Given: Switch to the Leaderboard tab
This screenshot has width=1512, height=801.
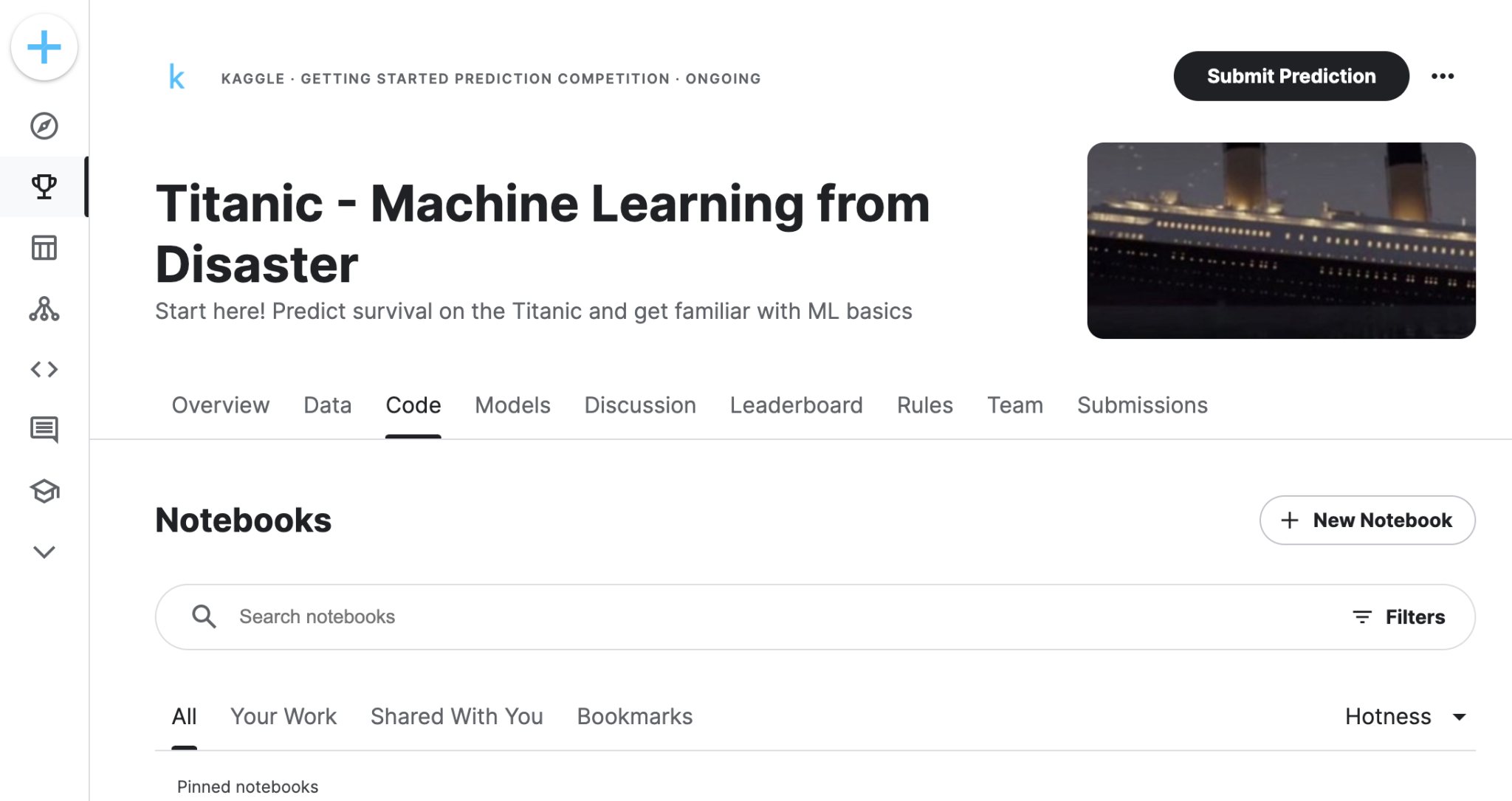Looking at the screenshot, I should coord(796,405).
